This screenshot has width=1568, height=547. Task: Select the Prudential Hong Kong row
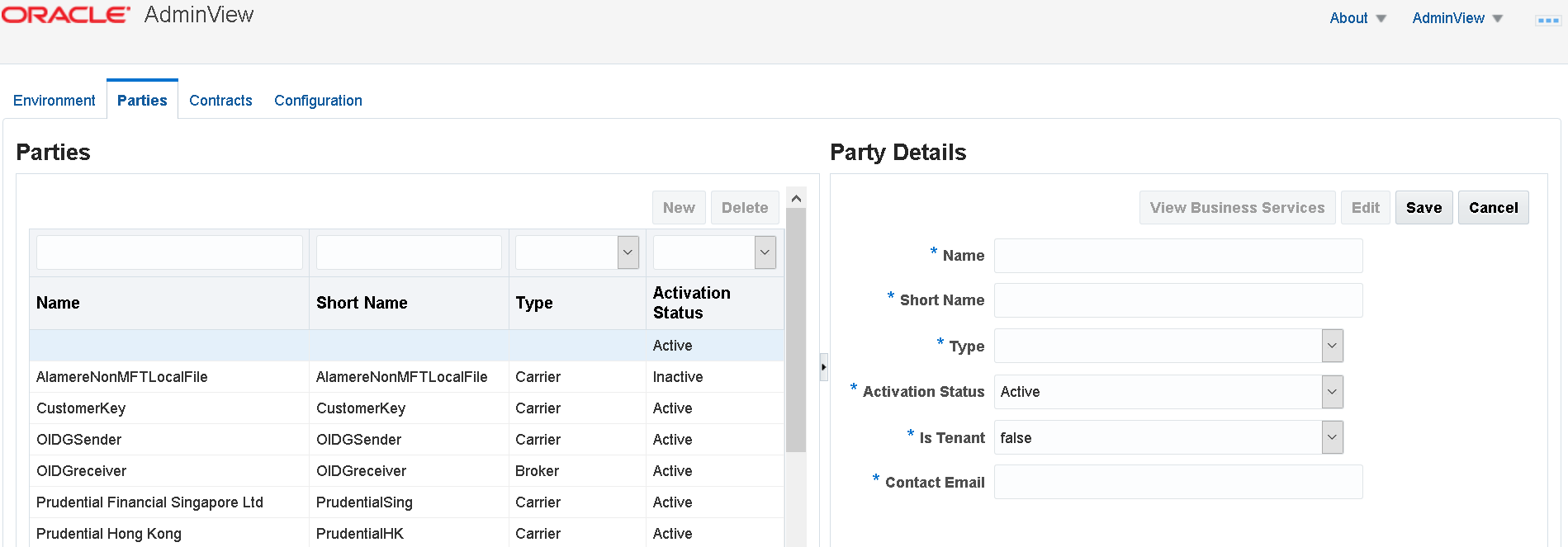pos(109,534)
